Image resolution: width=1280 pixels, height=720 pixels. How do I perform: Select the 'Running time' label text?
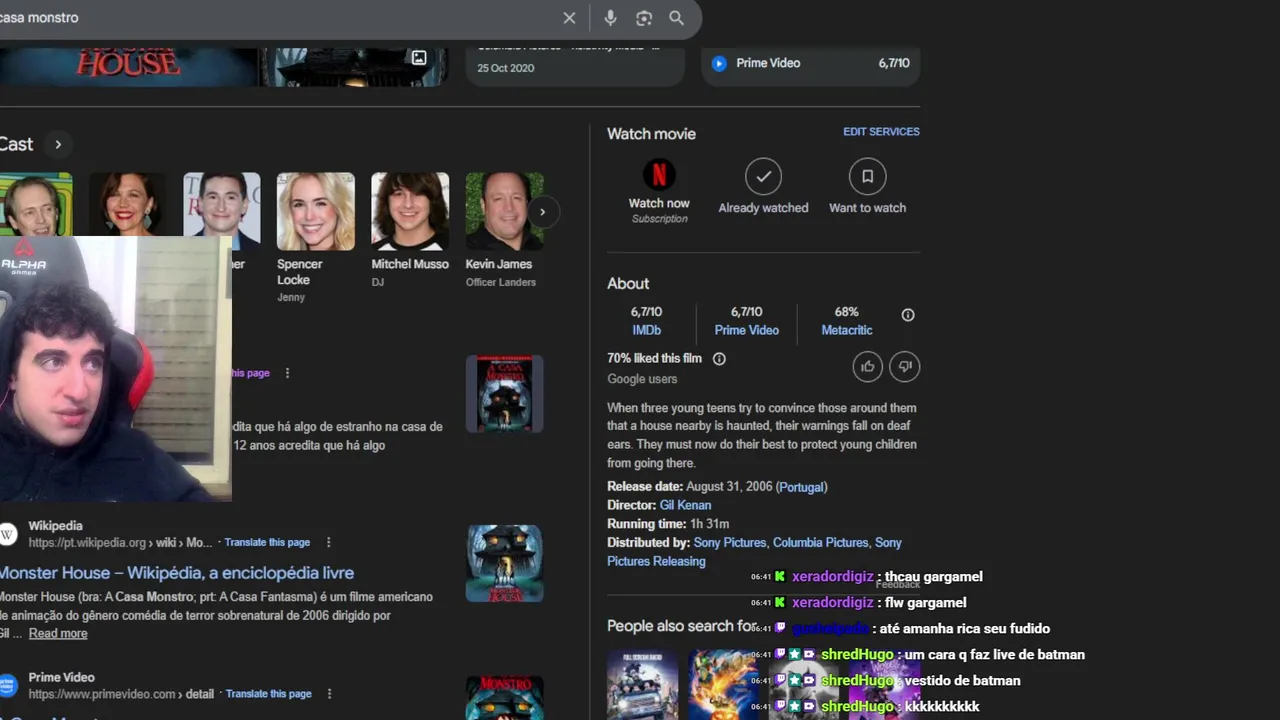pos(646,524)
